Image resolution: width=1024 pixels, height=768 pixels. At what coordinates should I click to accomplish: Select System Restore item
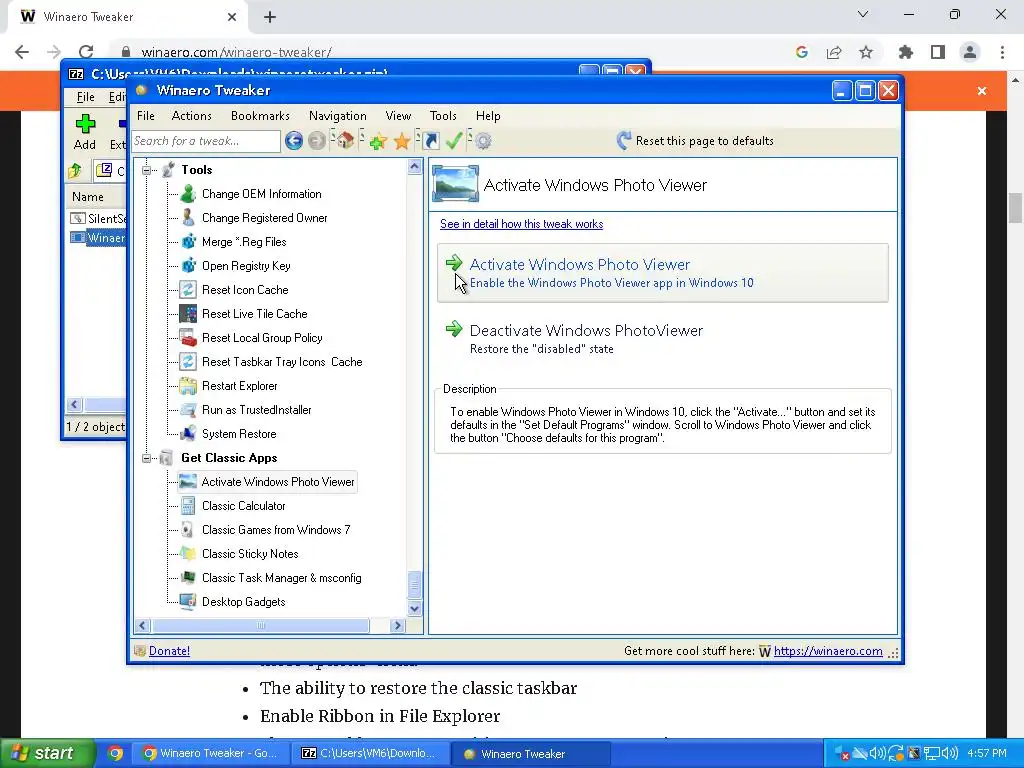239,434
